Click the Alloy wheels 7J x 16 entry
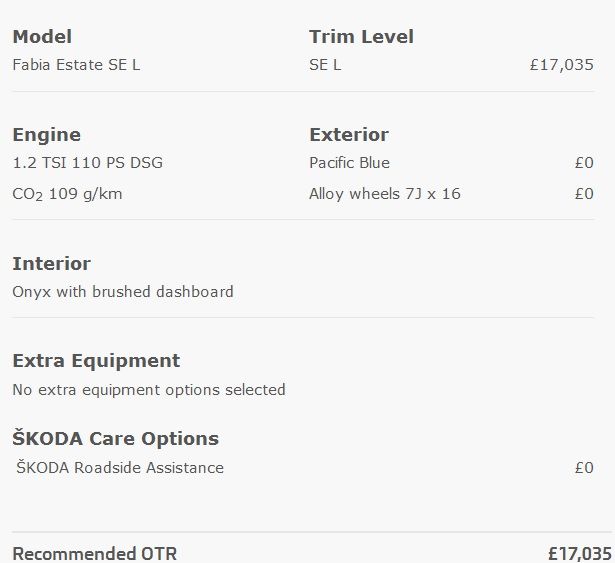This screenshot has width=615, height=563. [x=385, y=194]
